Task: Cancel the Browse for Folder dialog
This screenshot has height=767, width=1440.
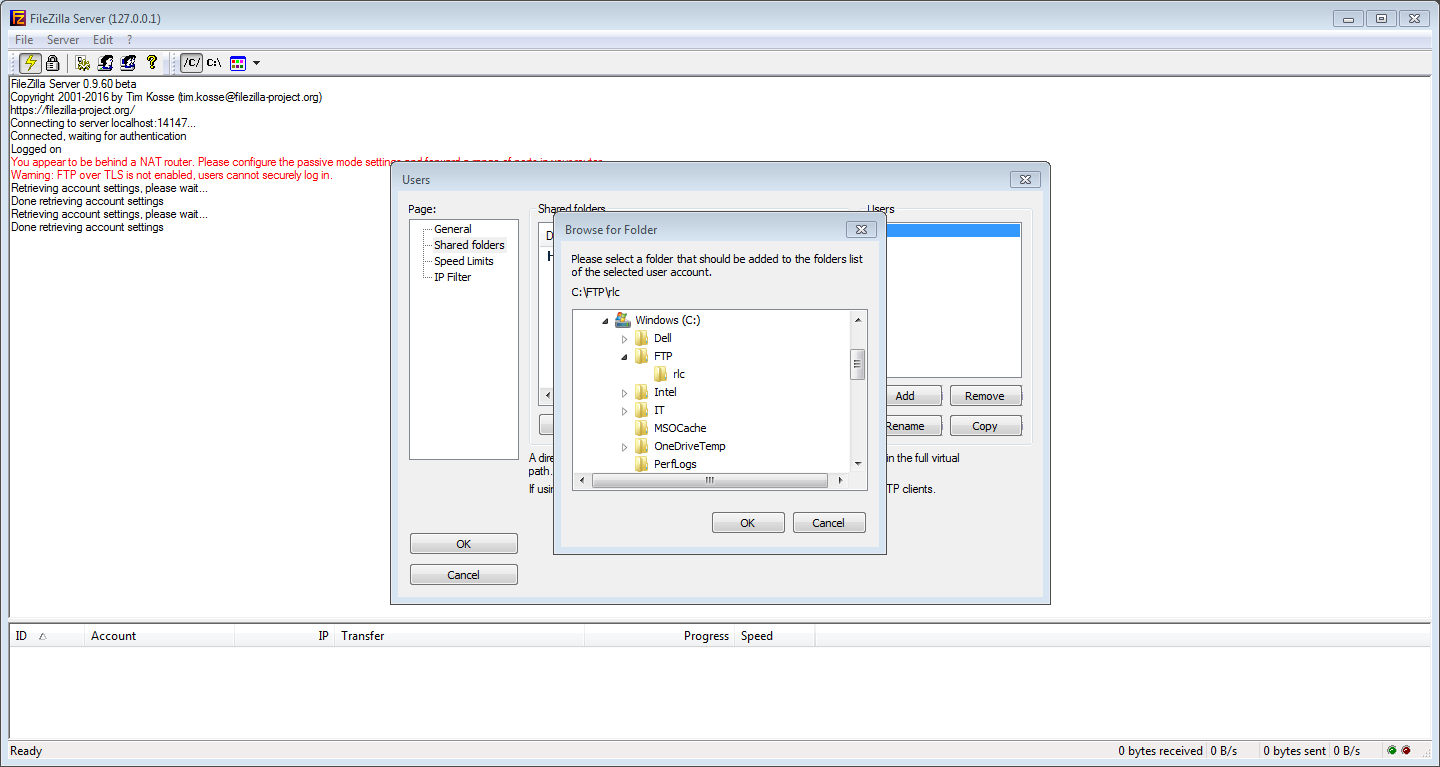Action: (x=829, y=523)
